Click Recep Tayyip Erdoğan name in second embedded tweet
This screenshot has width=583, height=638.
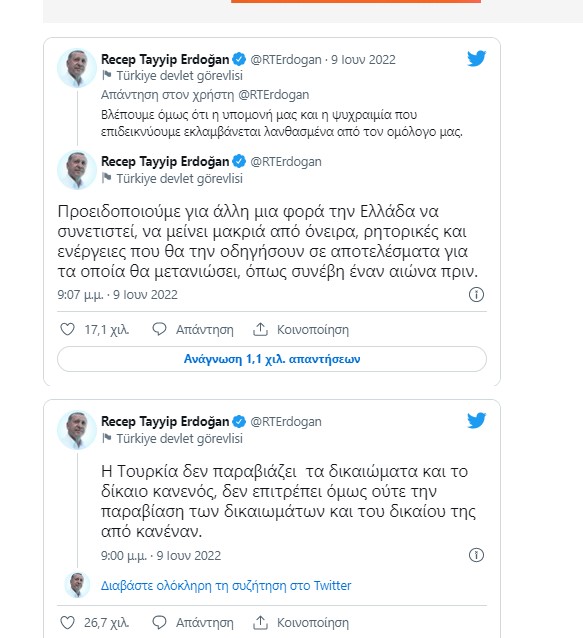165,422
